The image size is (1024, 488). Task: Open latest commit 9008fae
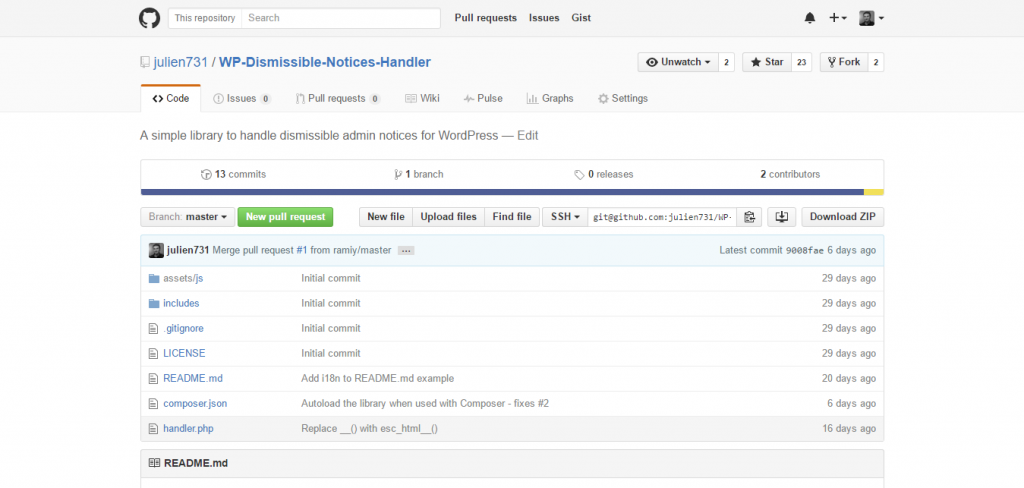pos(805,250)
